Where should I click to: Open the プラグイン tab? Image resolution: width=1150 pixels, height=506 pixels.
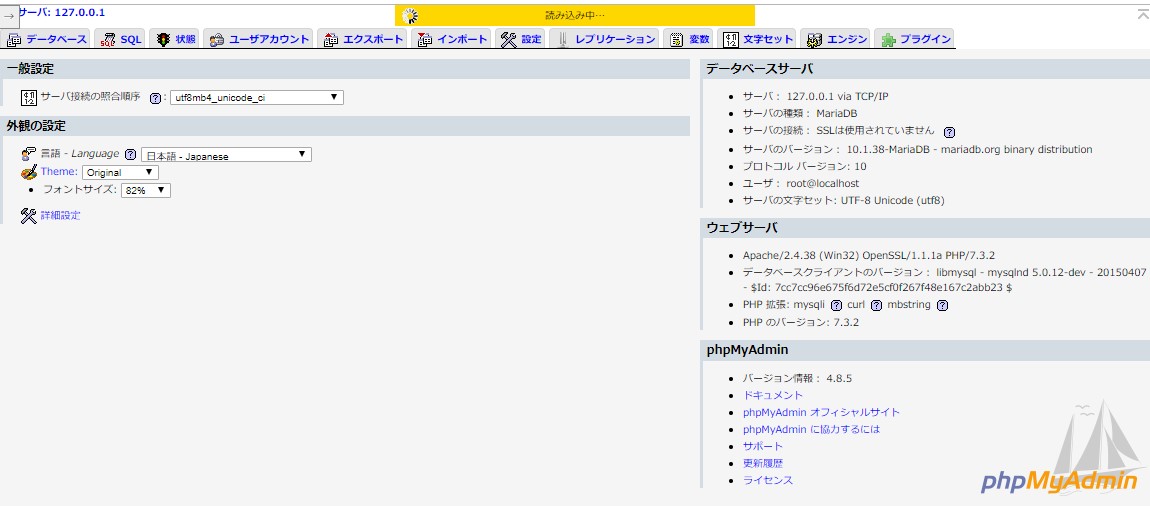click(x=915, y=40)
